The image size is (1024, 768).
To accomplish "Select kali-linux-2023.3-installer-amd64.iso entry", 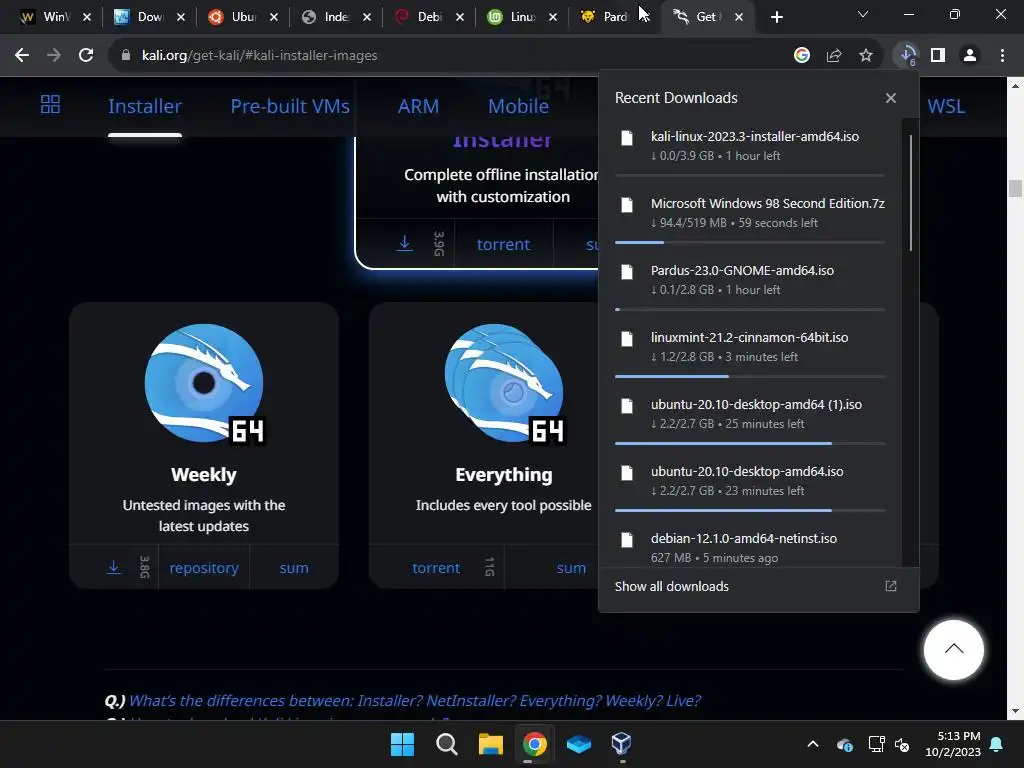I will (750, 147).
